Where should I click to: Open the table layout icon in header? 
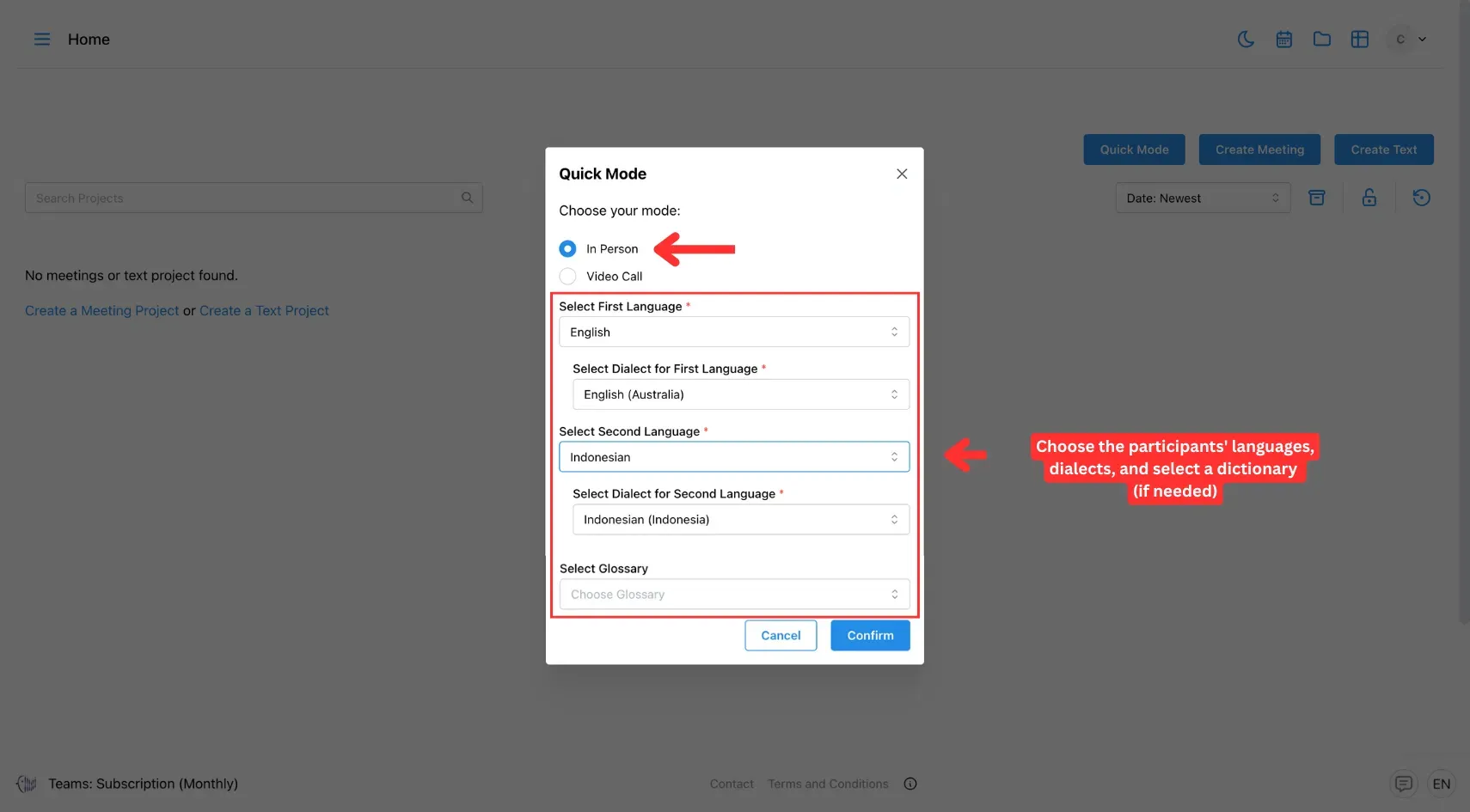1360,40
